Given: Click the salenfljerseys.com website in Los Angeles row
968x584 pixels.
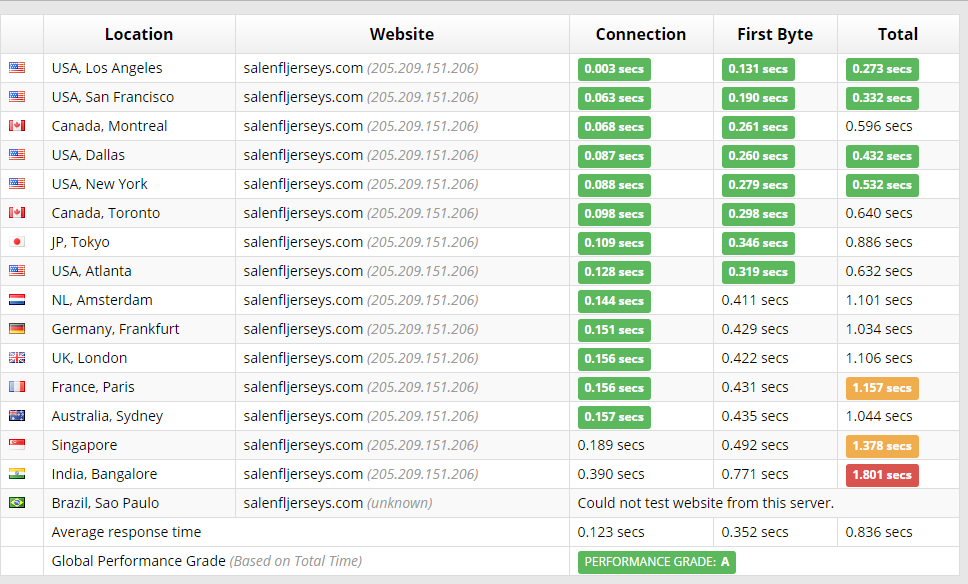Looking at the screenshot, I should tap(303, 68).
